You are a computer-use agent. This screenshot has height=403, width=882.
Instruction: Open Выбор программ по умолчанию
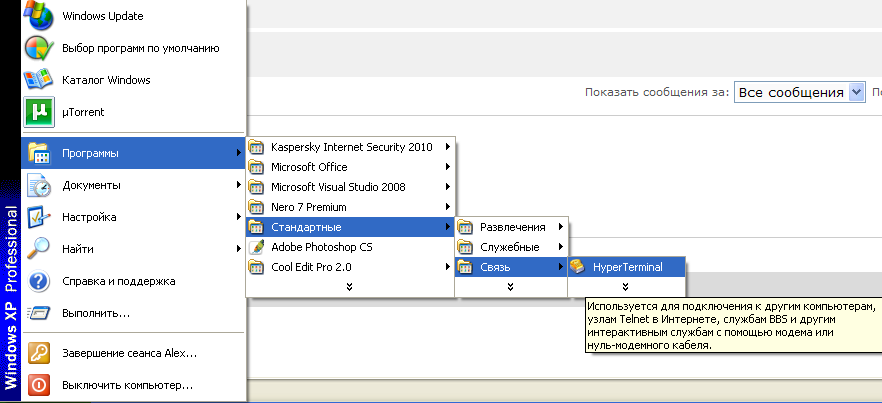pyautogui.click(x=140, y=47)
